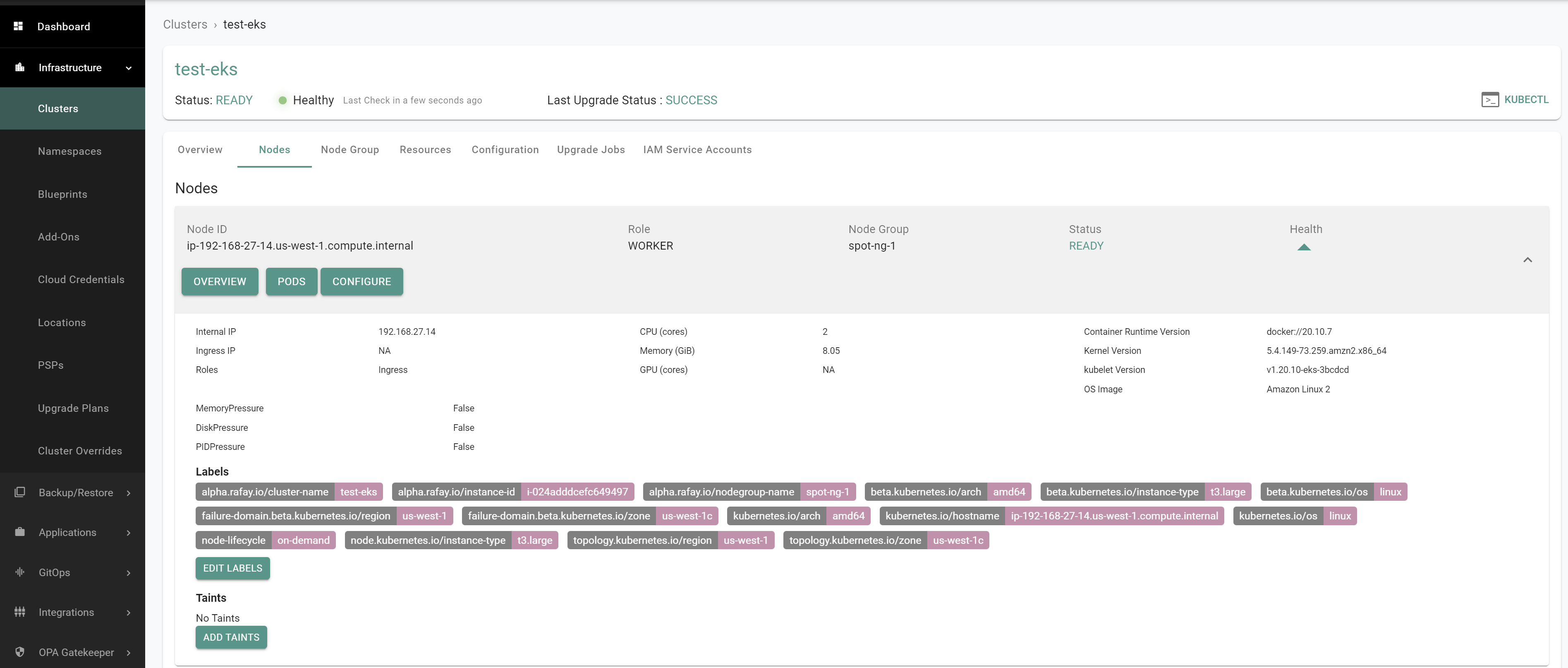Click the Clusters breadcrumb link
Viewport: 1568px width, 668px height.
[x=185, y=24]
